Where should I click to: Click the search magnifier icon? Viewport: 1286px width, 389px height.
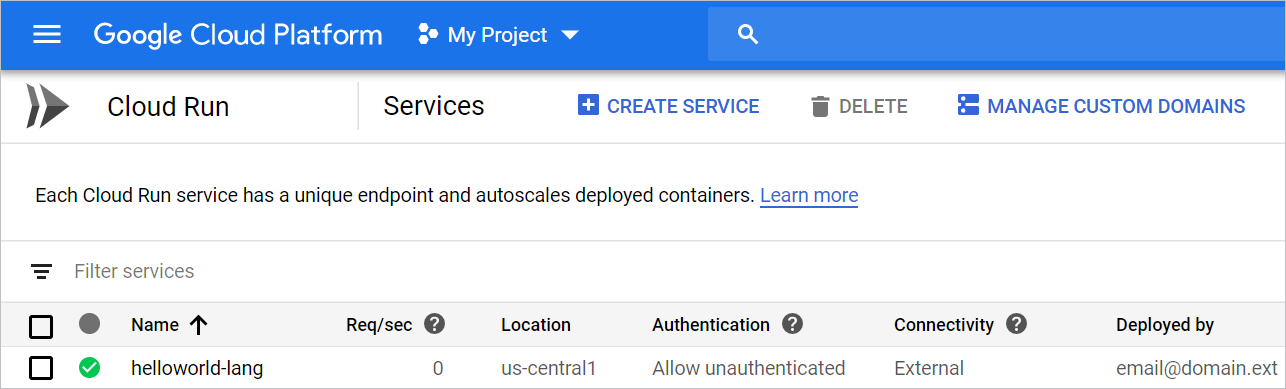[747, 35]
